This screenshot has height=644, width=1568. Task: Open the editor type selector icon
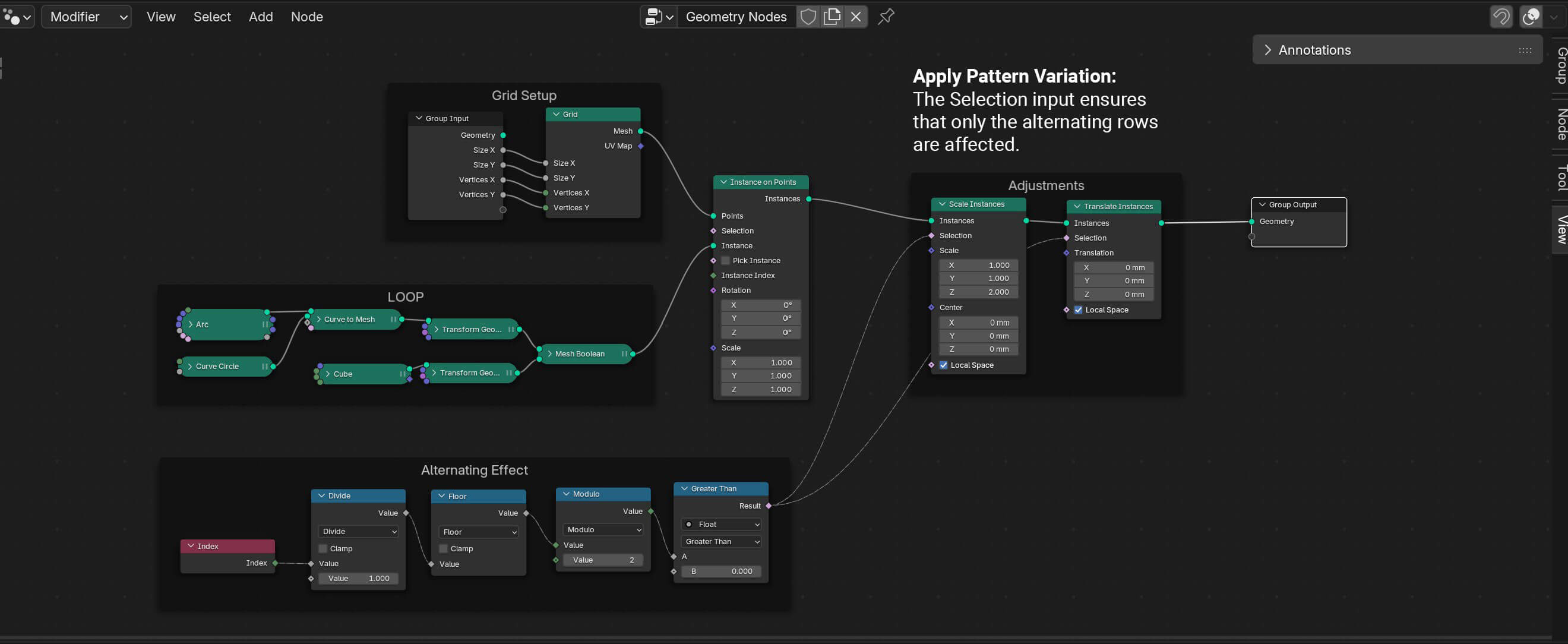(16, 17)
